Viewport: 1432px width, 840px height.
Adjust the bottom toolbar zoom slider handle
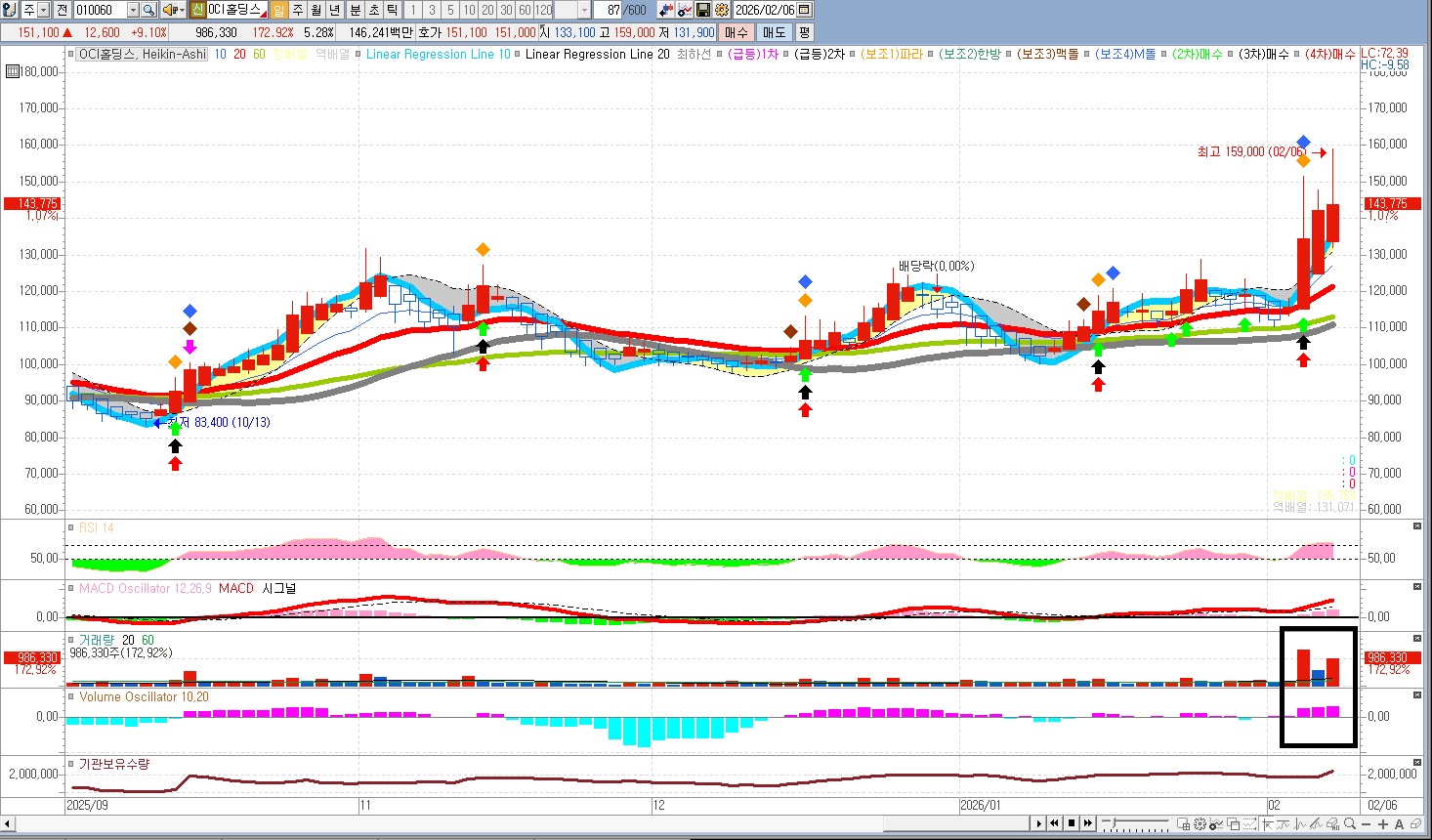[1114, 822]
